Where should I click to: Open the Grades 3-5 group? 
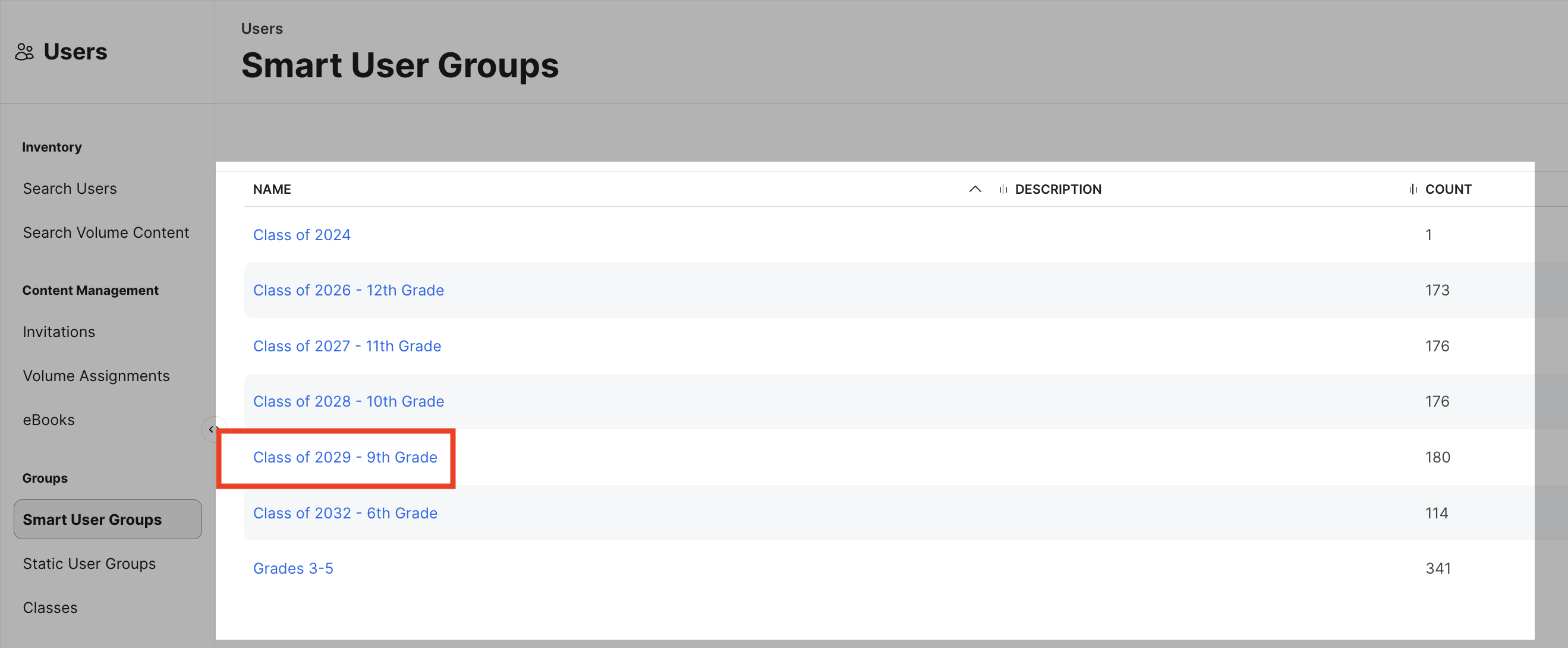(293, 569)
